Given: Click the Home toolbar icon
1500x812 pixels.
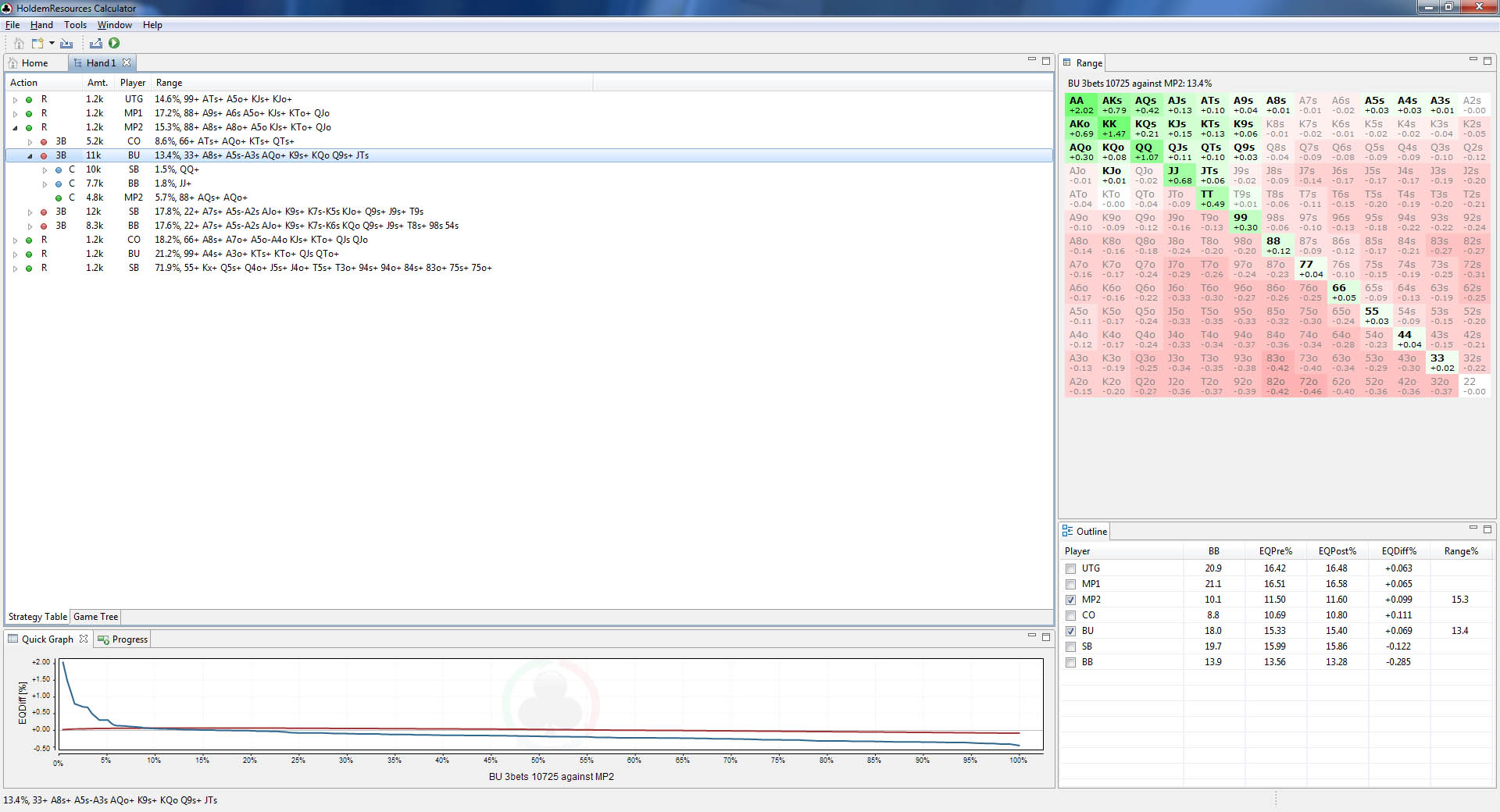Looking at the screenshot, I should click(x=19, y=44).
